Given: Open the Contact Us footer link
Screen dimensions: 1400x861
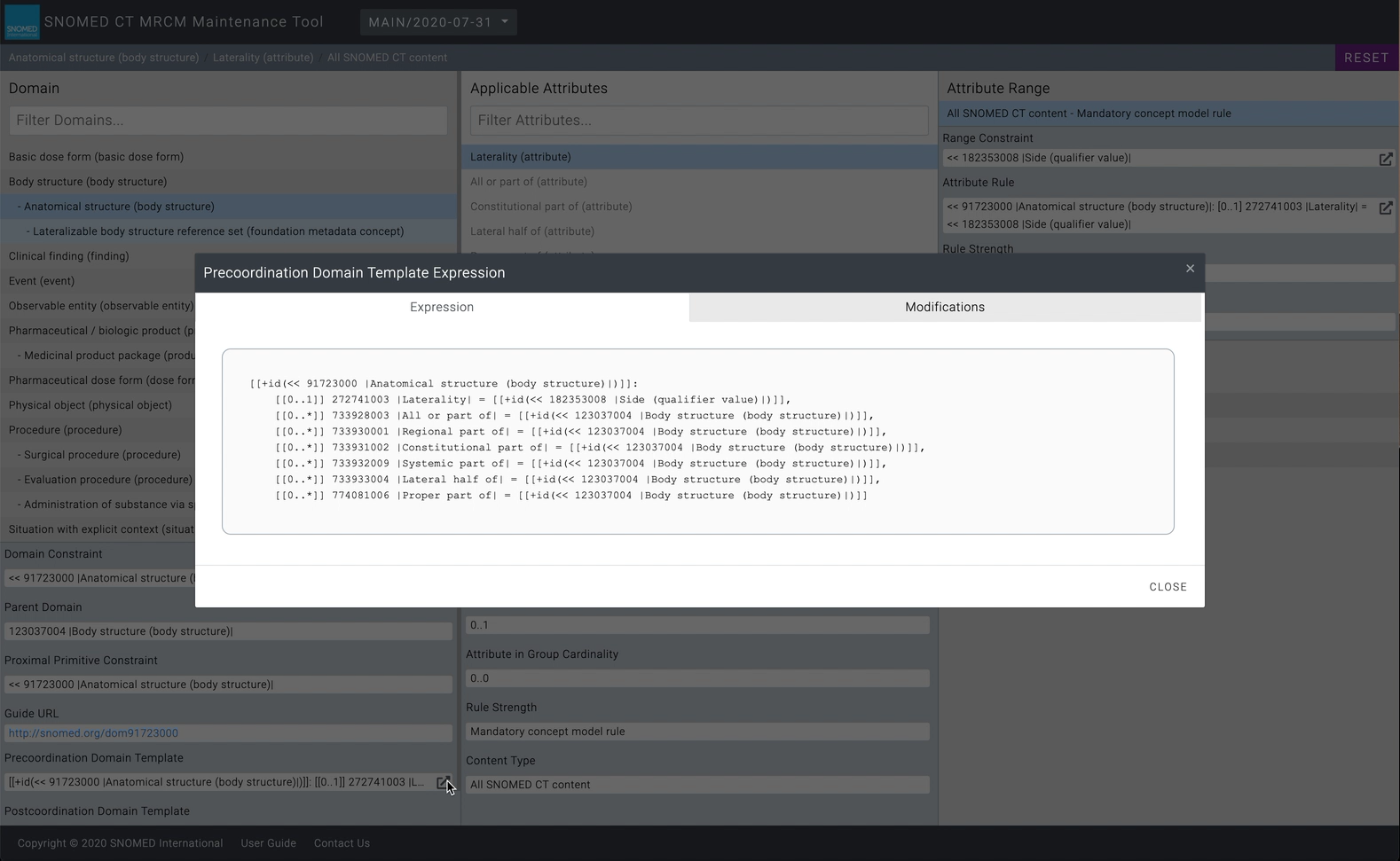Looking at the screenshot, I should [342, 843].
